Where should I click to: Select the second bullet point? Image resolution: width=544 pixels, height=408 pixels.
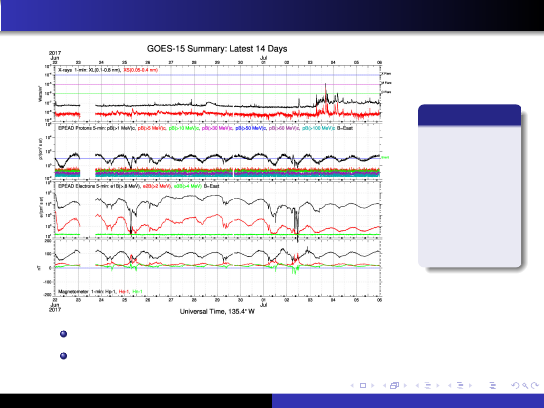[63, 356]
